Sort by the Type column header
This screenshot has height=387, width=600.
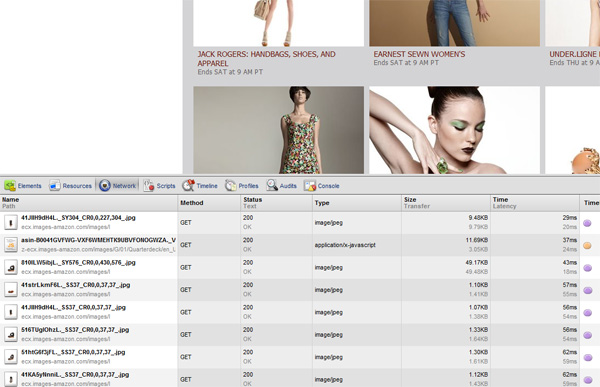coord(357,203)
